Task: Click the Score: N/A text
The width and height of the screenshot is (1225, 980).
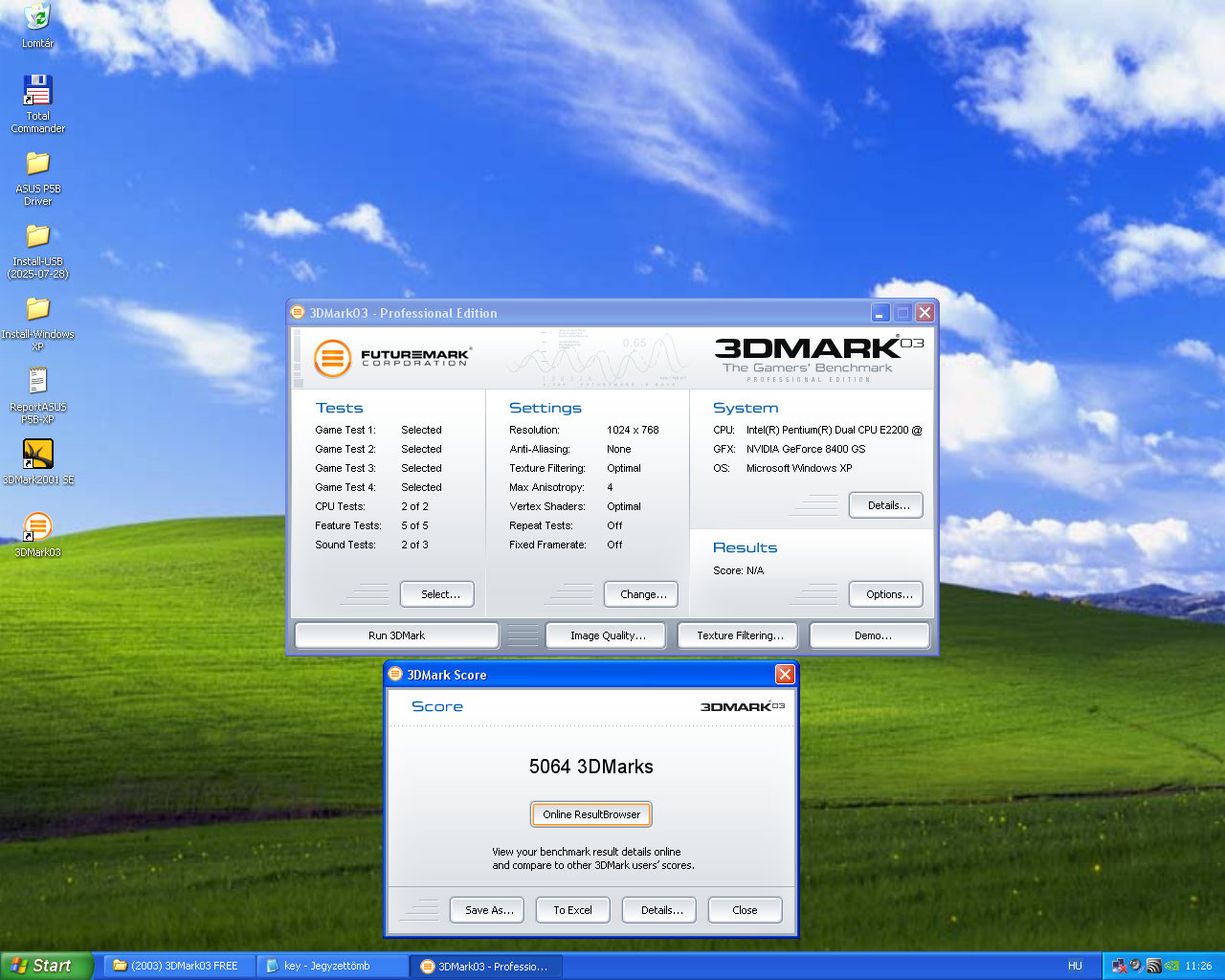Action: [738, 570]
